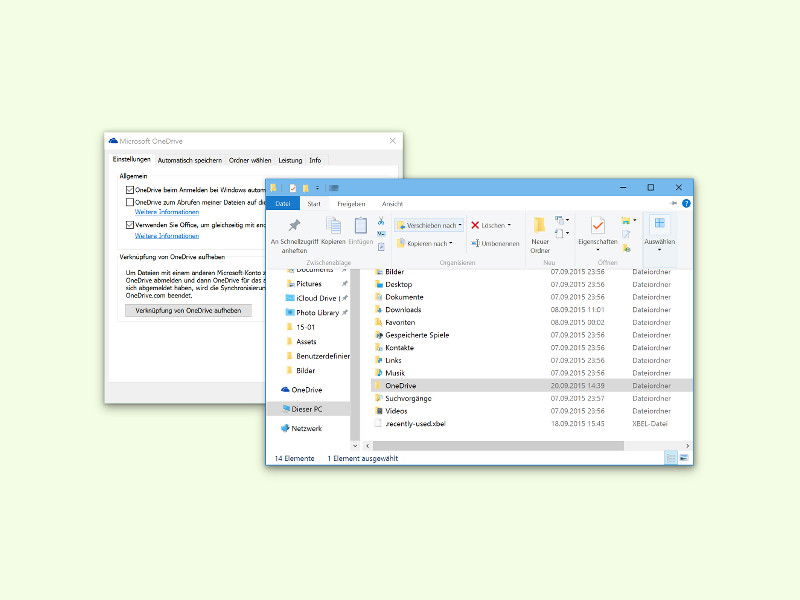The height and width of the screenshot is (600, 800).
Task: Open 'Ordner wählen' tab in OneDrive
Action: coord(249,160)
